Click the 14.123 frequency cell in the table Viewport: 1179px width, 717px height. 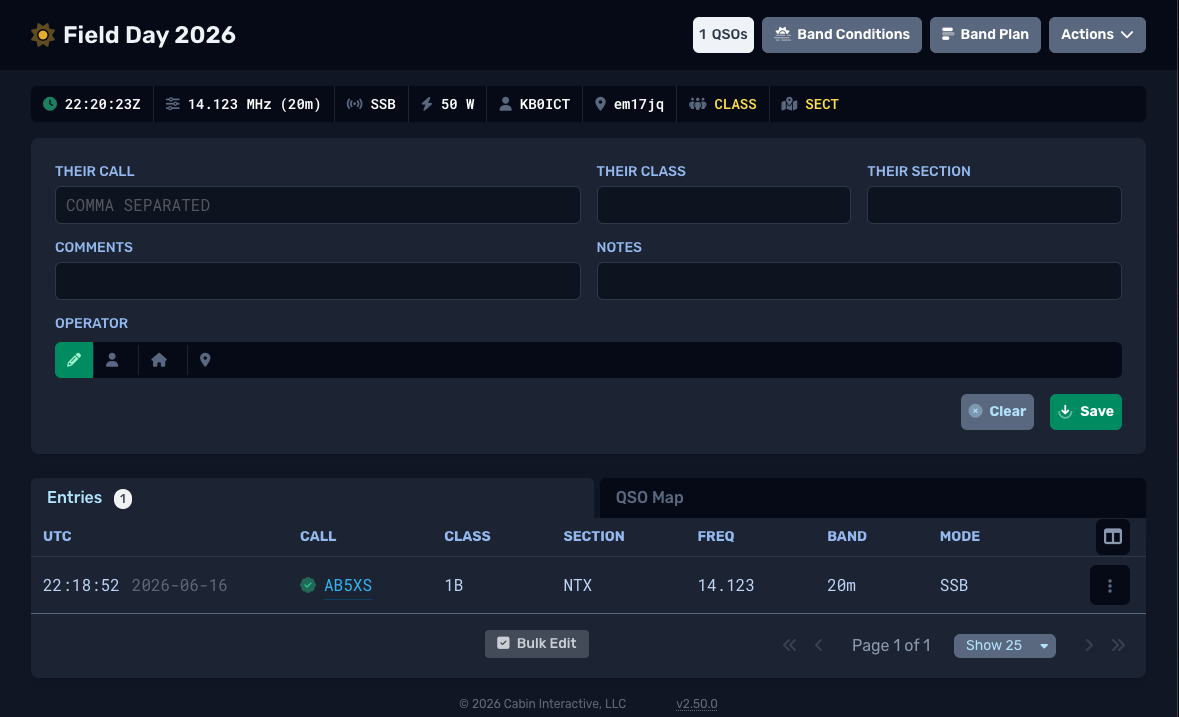[x=726, y=585]
